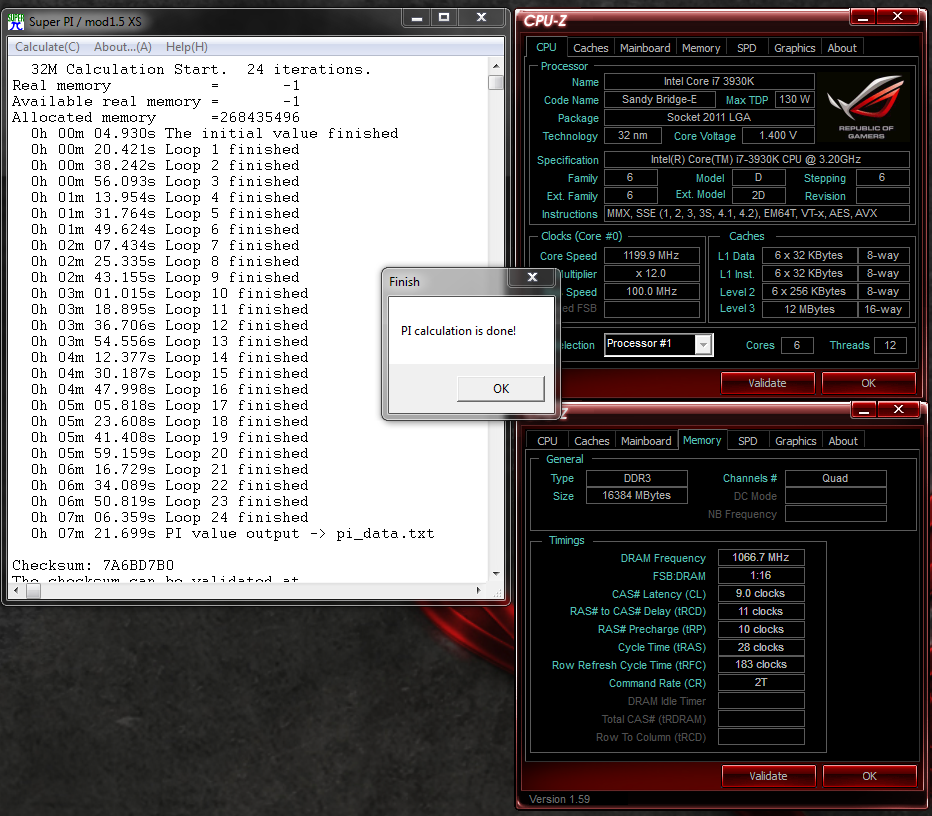Click Super PI vertical scrollbar down arrow
This screenshot has width=932, height=816.
pos(496,574)
